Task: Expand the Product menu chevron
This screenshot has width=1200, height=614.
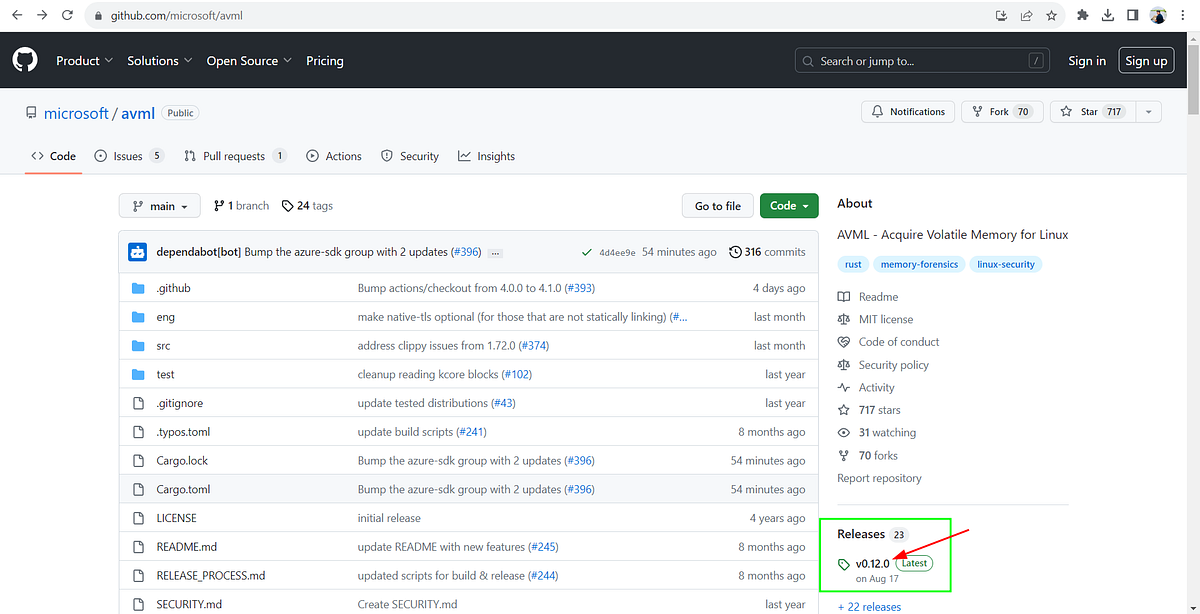Action: tap(109, 60)
